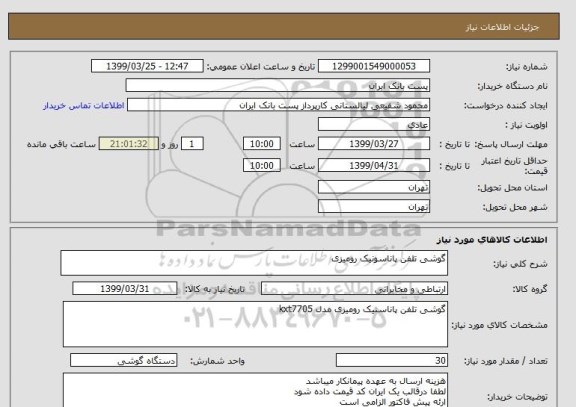
Task: Click the text ساعت باقی مانده
Action: [x=61, y=144]
